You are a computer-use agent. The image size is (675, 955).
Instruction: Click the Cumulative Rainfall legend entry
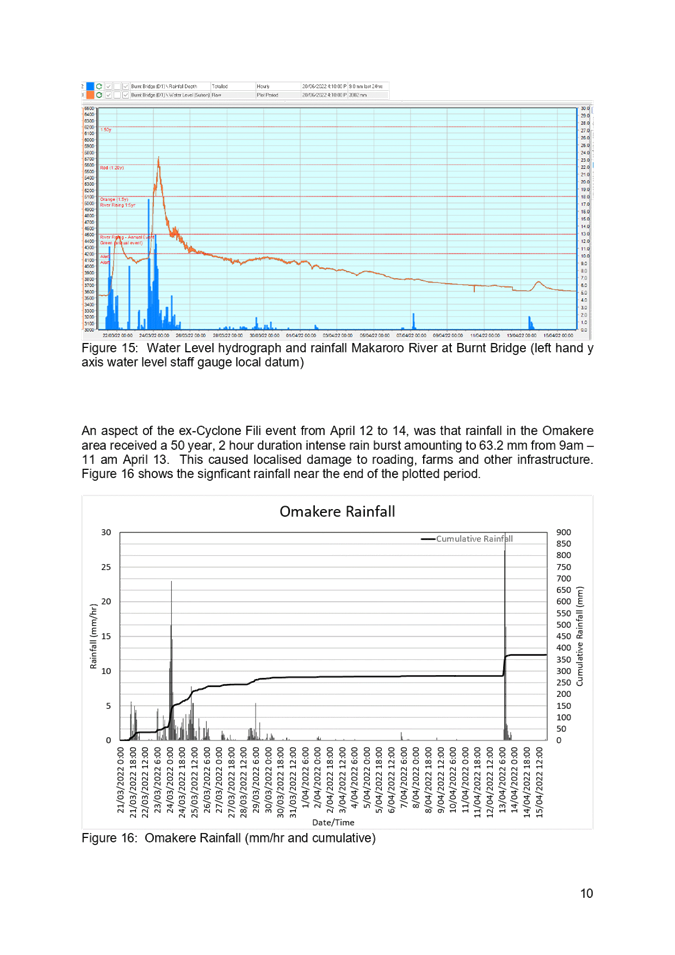click(x=467, y=538)
